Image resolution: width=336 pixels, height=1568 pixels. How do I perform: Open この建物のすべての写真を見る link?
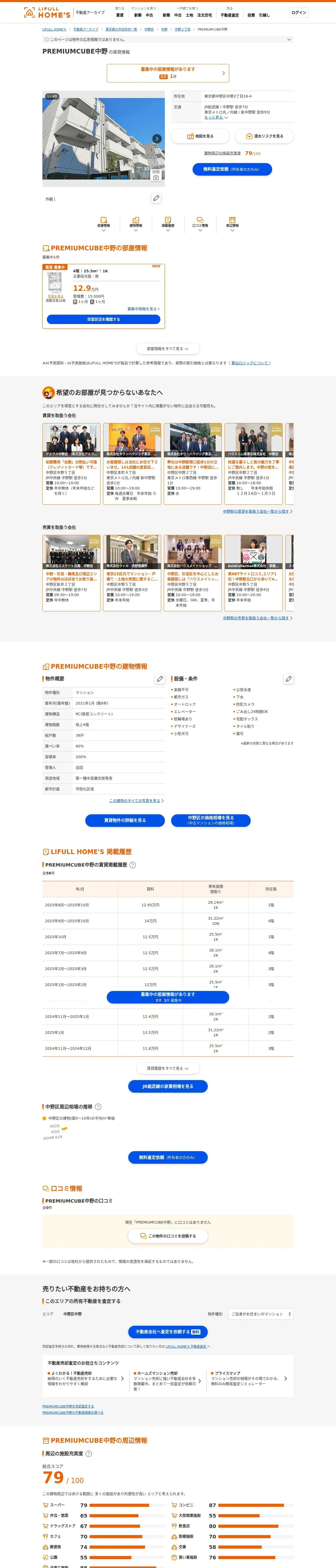pyautogui.click(x=137, y=800)
